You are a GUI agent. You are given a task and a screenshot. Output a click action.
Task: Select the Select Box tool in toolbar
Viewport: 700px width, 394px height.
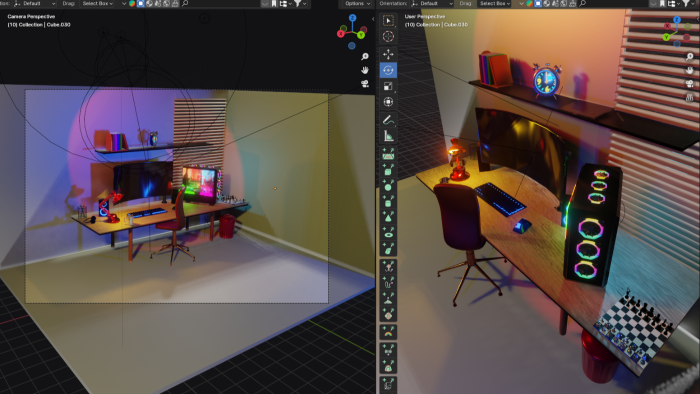pyautogui.click(x=388, y=21)
